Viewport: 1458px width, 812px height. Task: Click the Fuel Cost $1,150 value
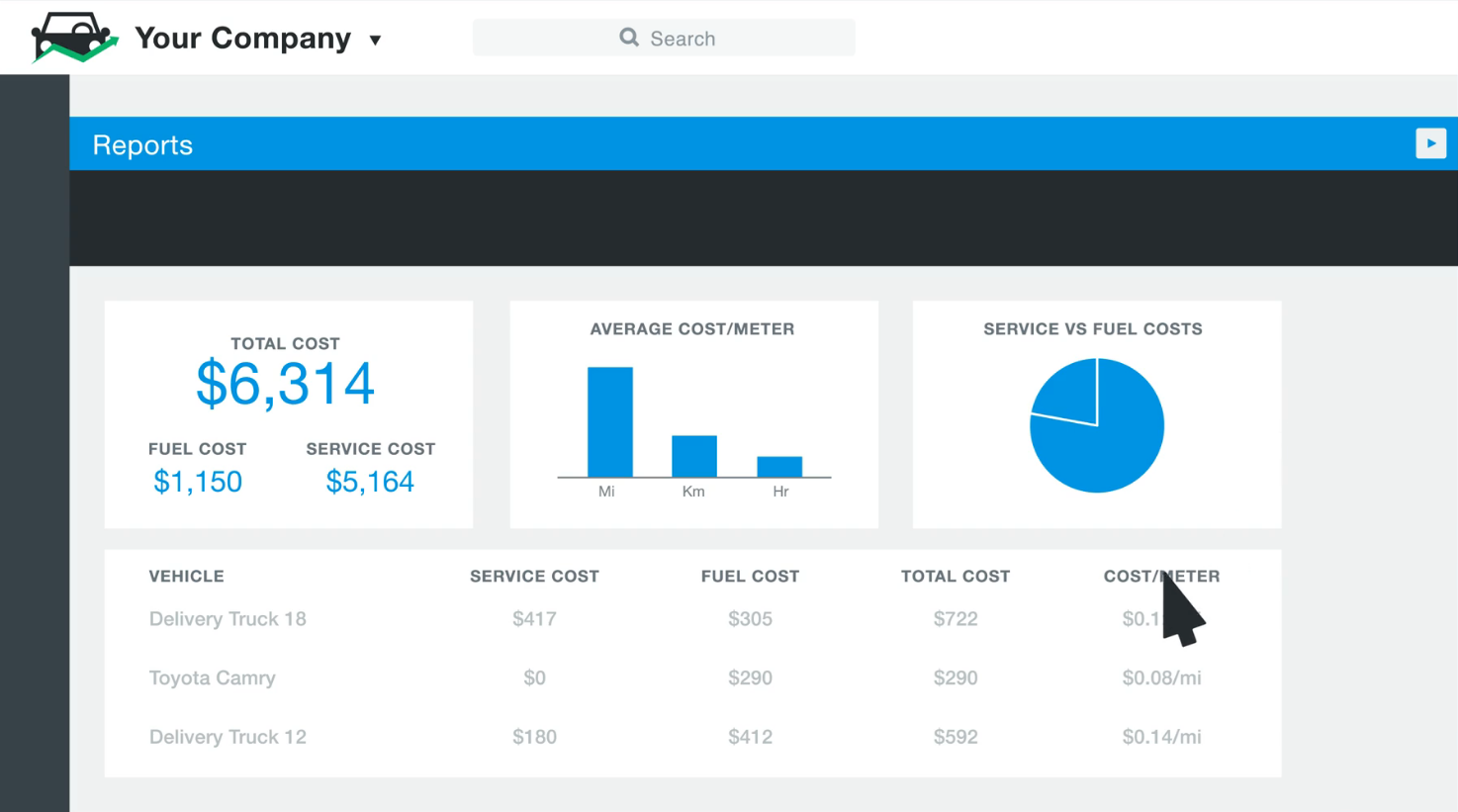click(198, 482)
